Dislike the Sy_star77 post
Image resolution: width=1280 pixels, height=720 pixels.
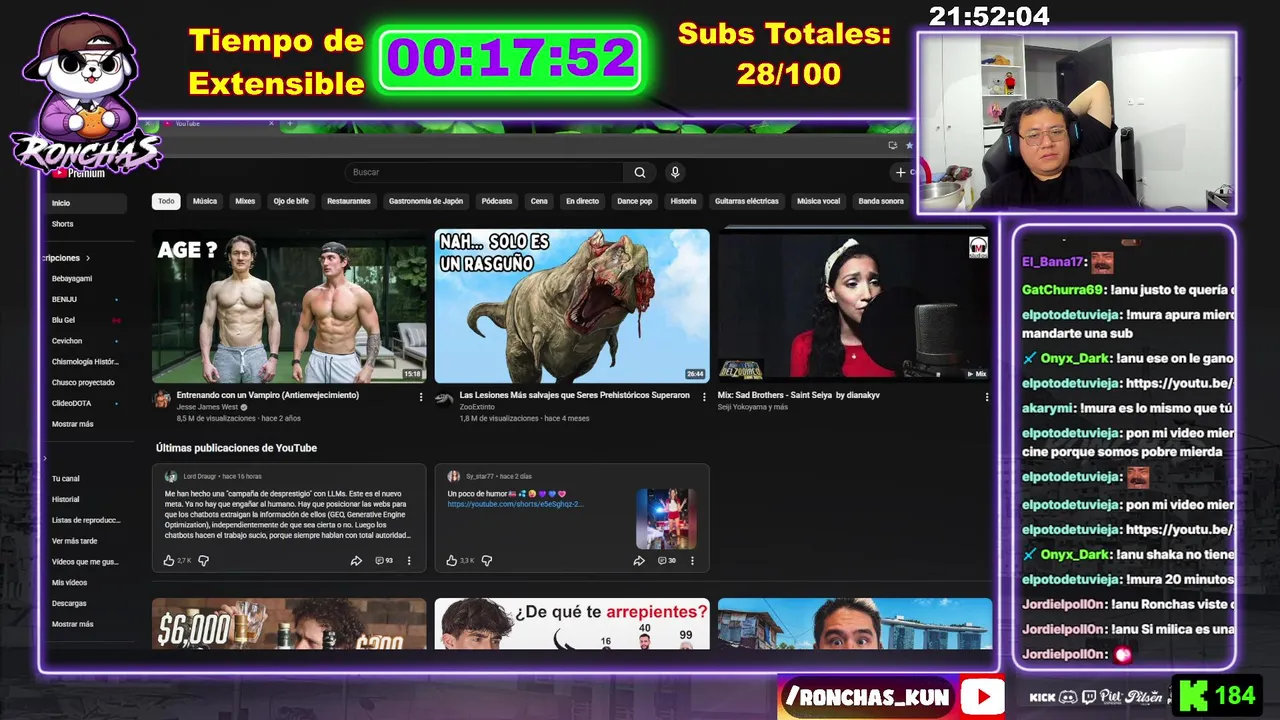coord(487,561)
